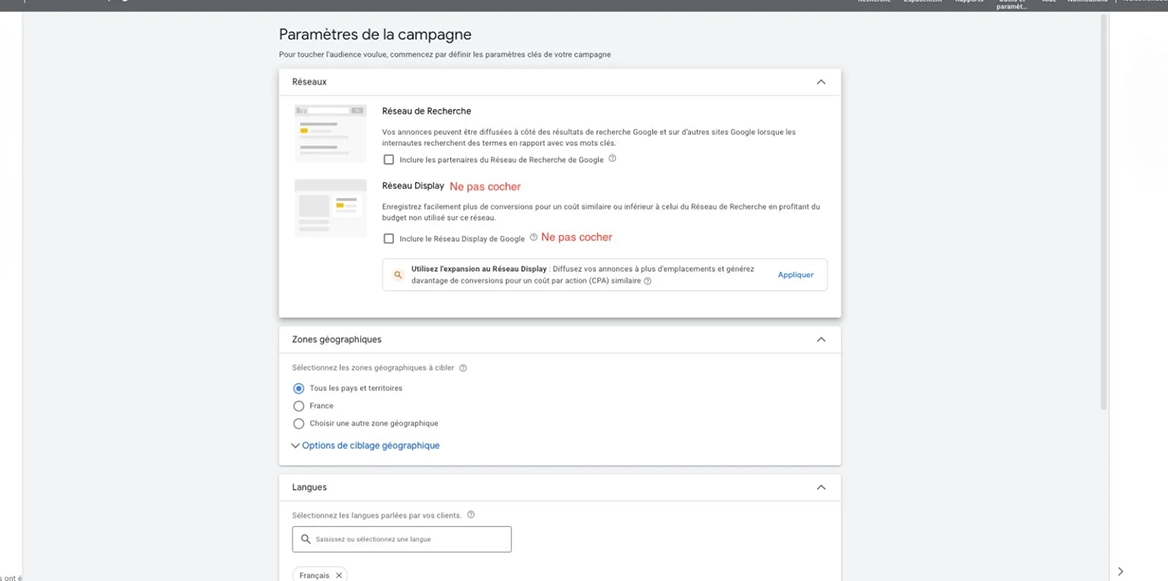This screenshot has height=581, width=1168.
Task: Click the Paramètres de la campagne heading
Action: click(375, 34)
